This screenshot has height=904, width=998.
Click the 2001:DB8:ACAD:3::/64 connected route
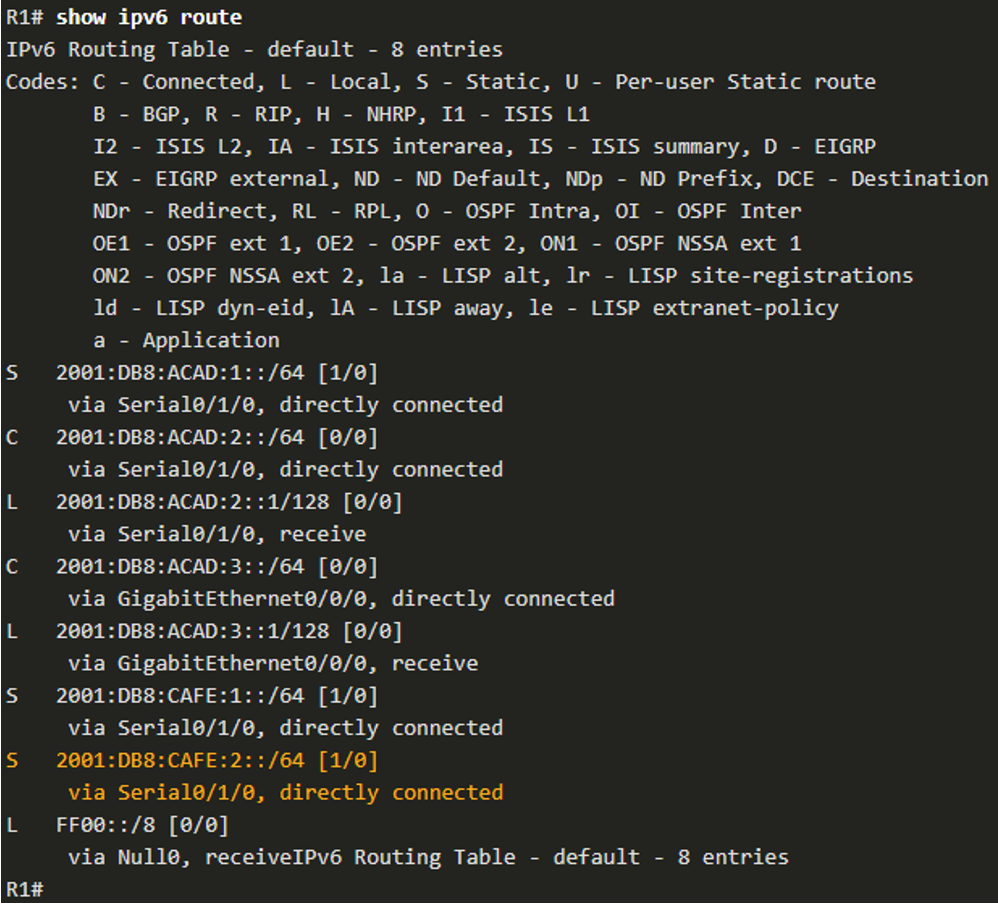coord(192,567)
